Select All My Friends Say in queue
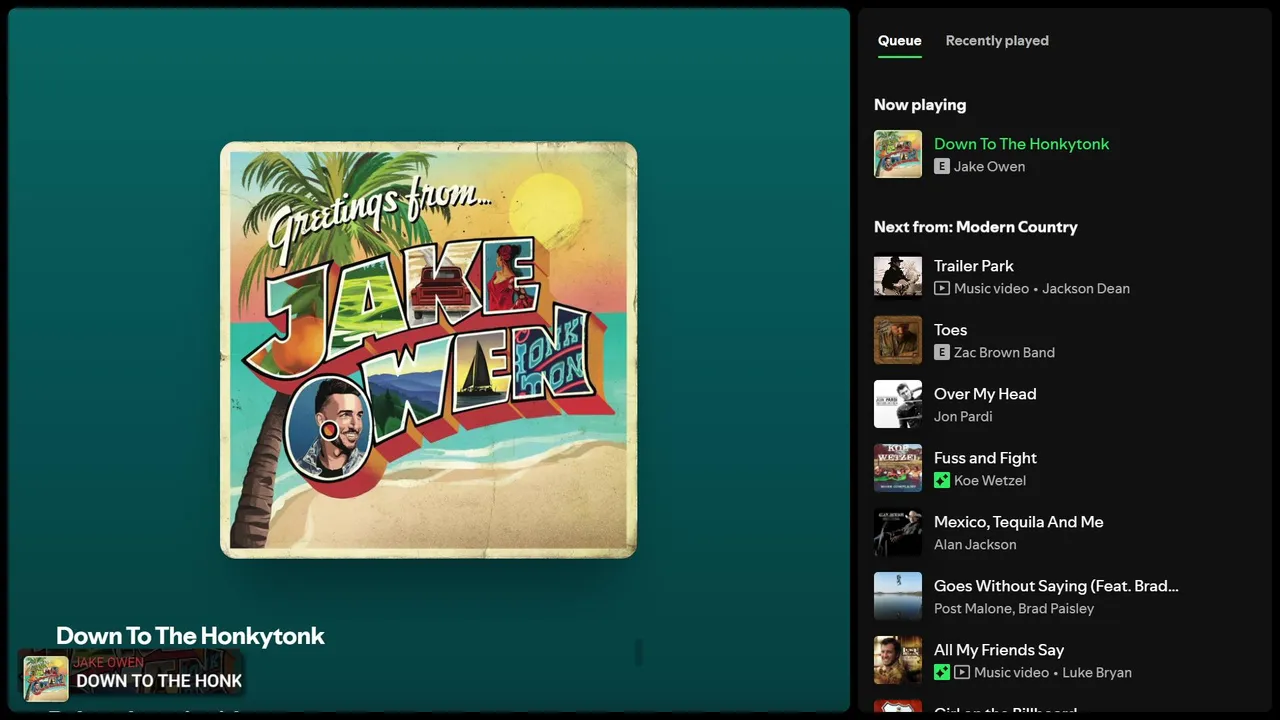 [x=999, y=650]
